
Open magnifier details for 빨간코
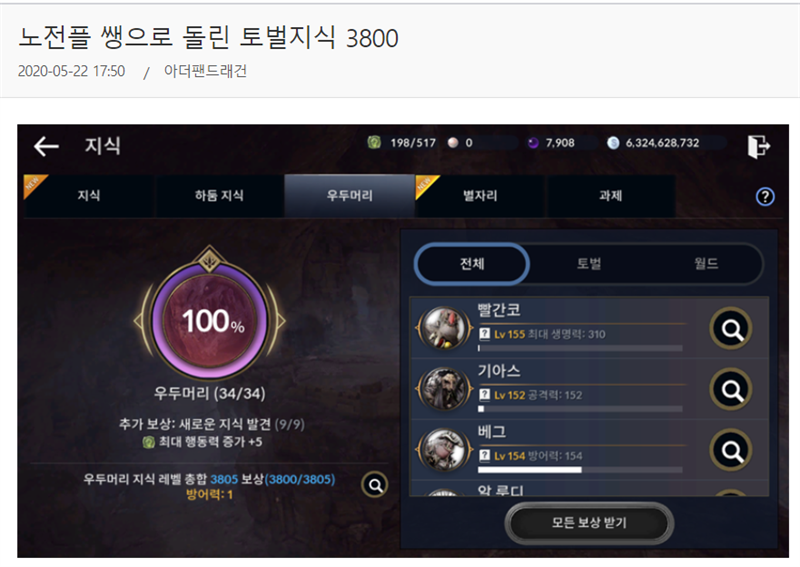pos(731,329)
